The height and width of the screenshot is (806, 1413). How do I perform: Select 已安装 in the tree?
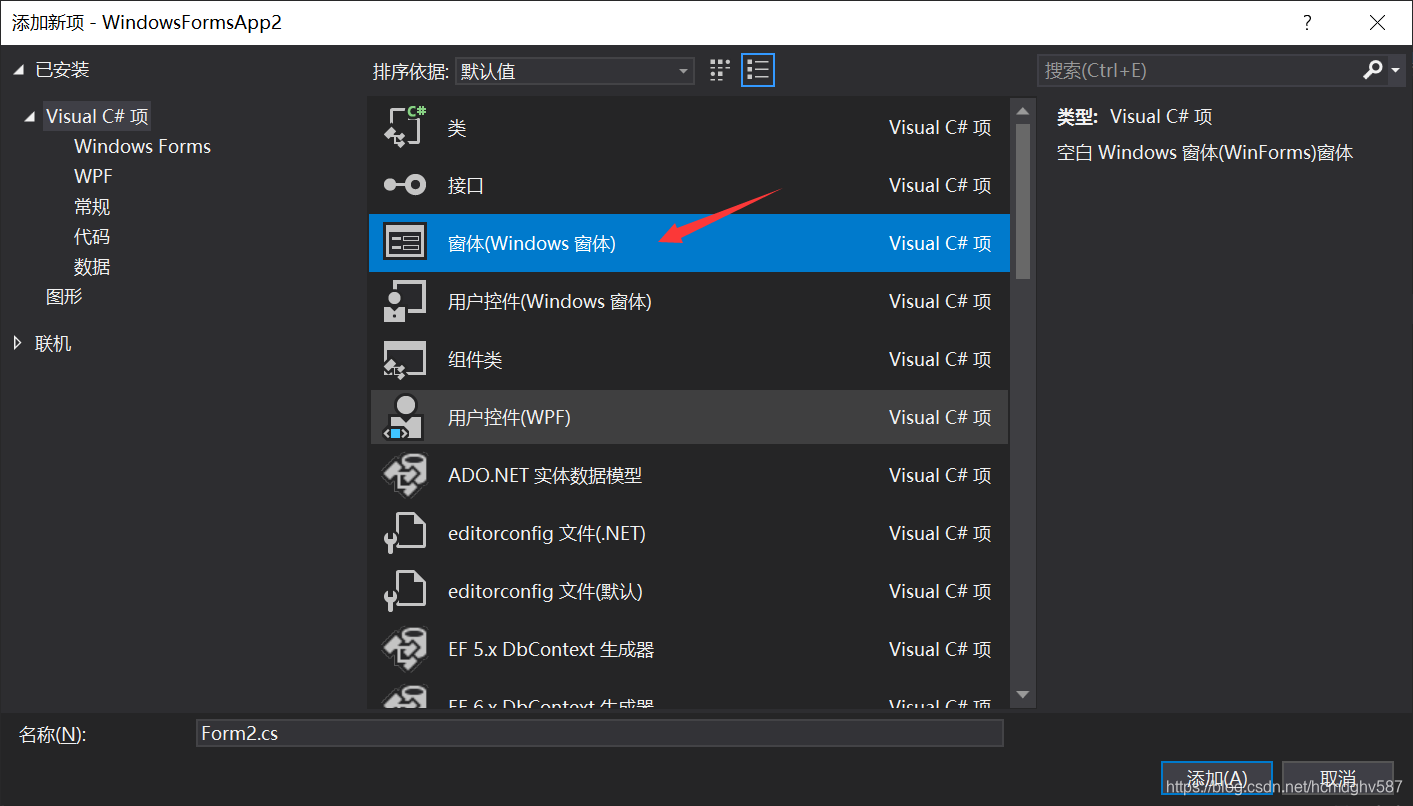point(62,70)
